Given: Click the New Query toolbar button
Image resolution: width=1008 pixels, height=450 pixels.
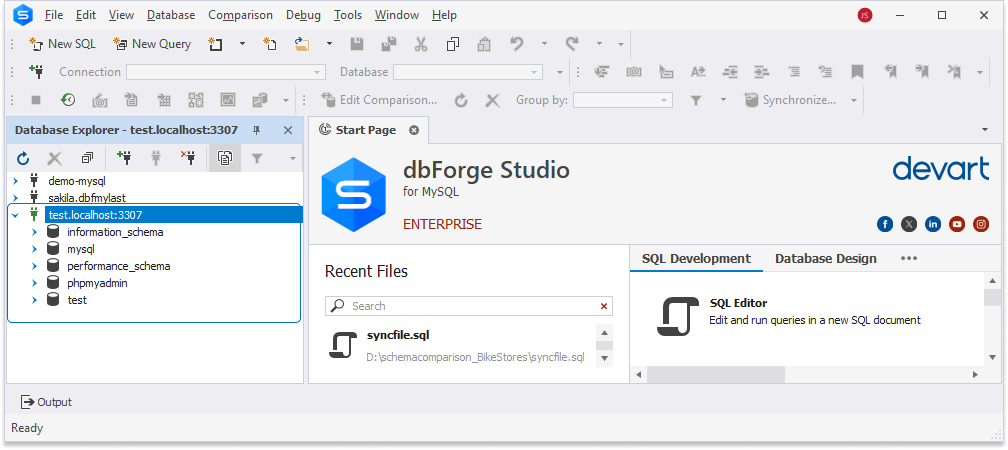Looking at the screenshot, I should point(152,44).
